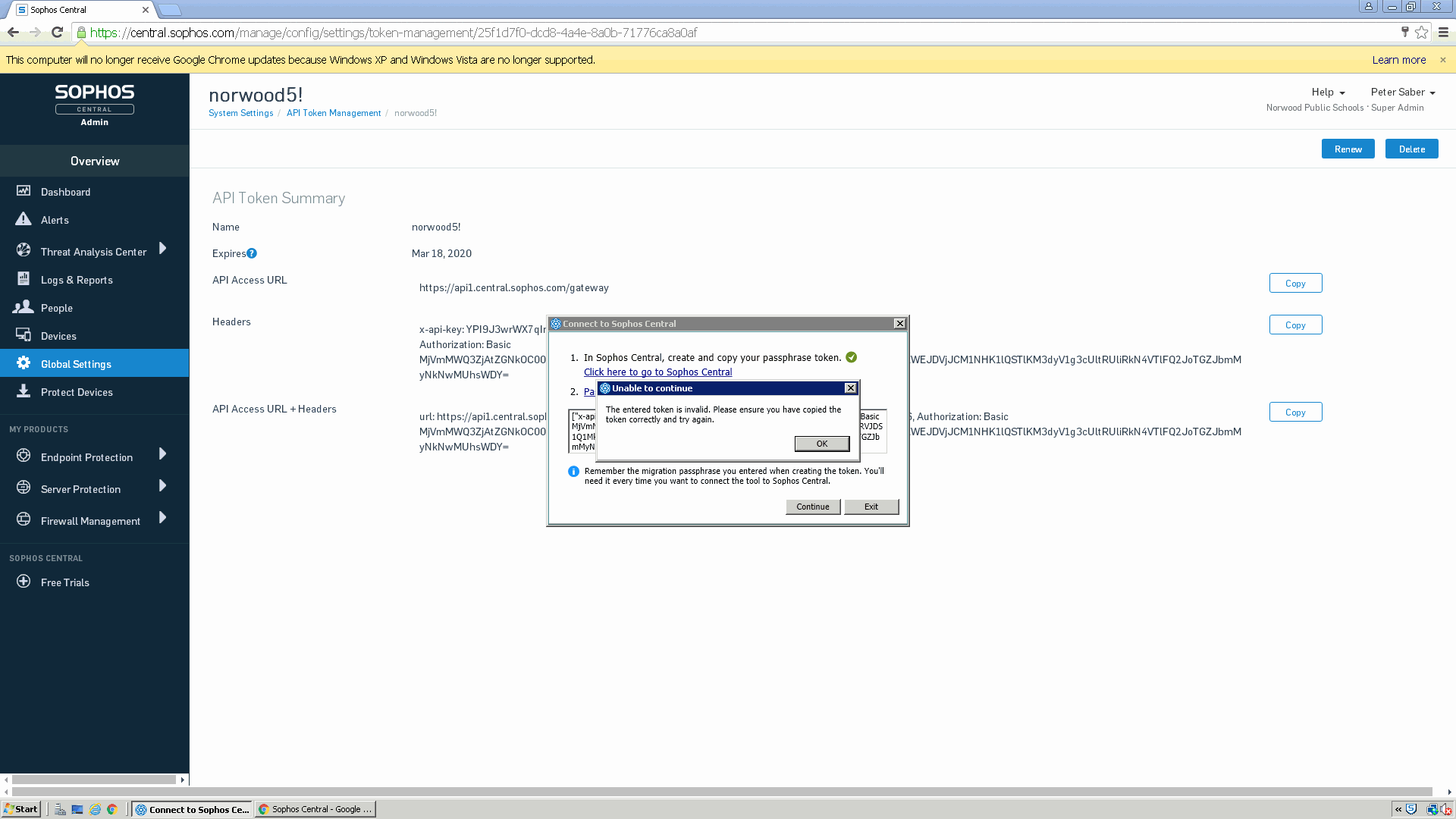The image size is (1456, 819).
Task: Click the browser address bar URL
Action: pos(394,33)
